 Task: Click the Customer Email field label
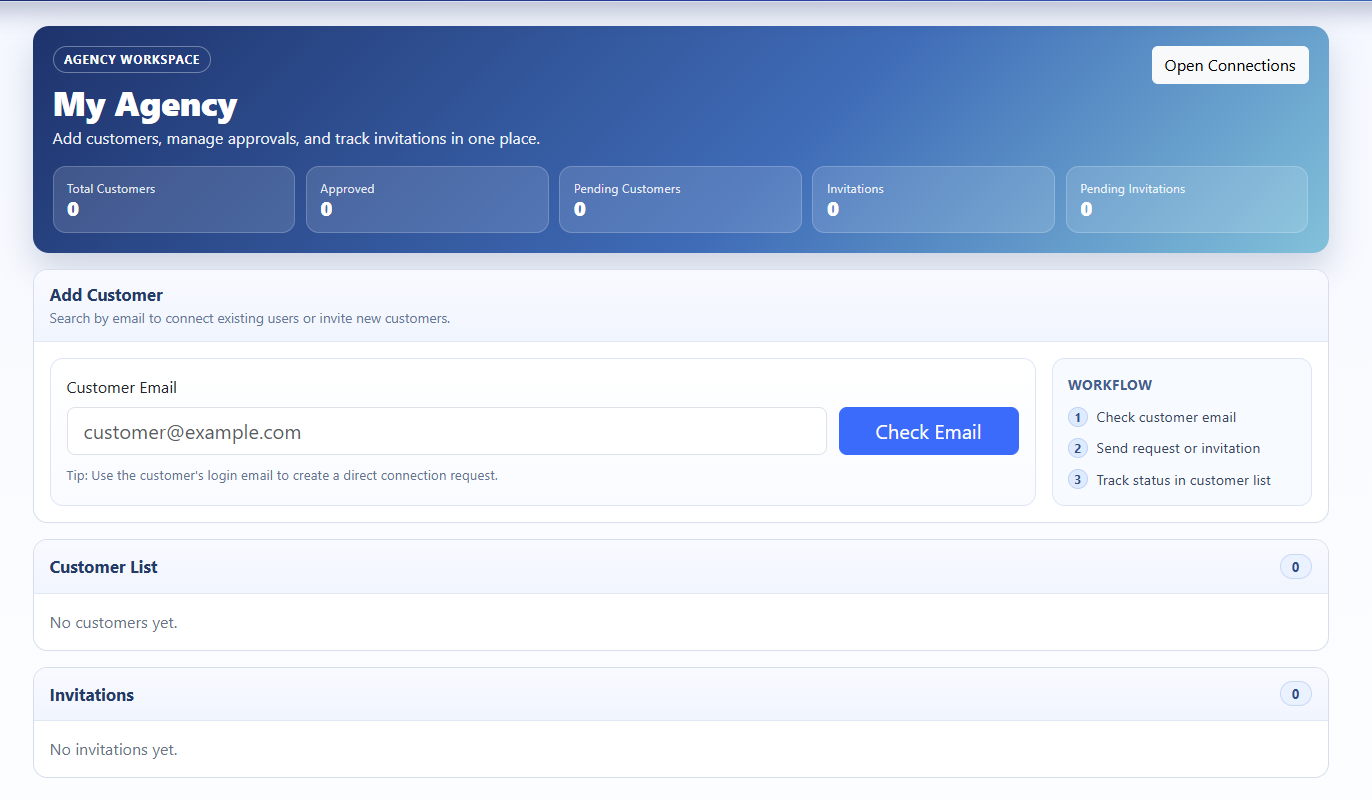point(122,387)
